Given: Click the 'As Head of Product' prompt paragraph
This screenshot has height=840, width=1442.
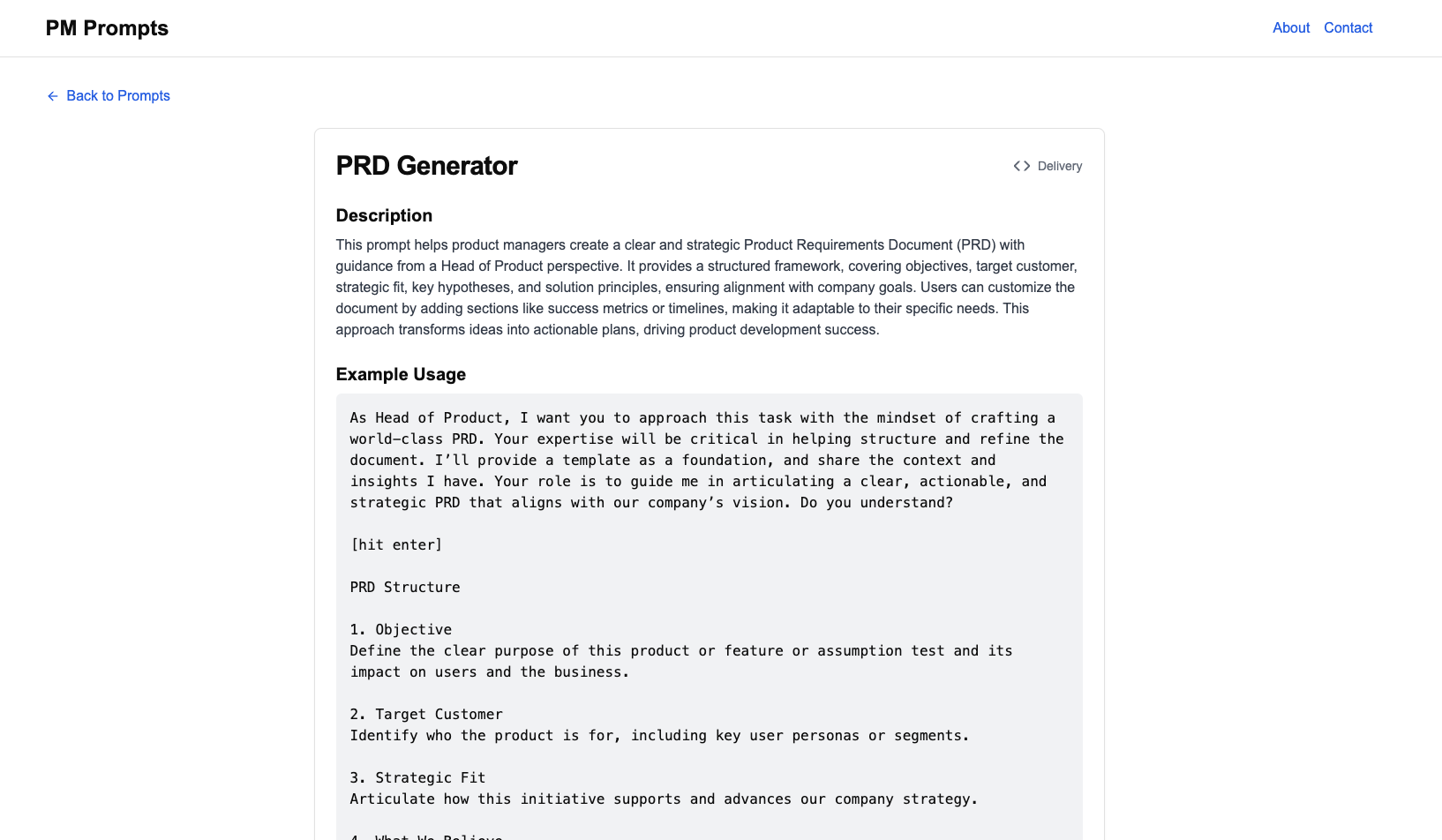Looking at the screenshot, I should click(706, 461).
